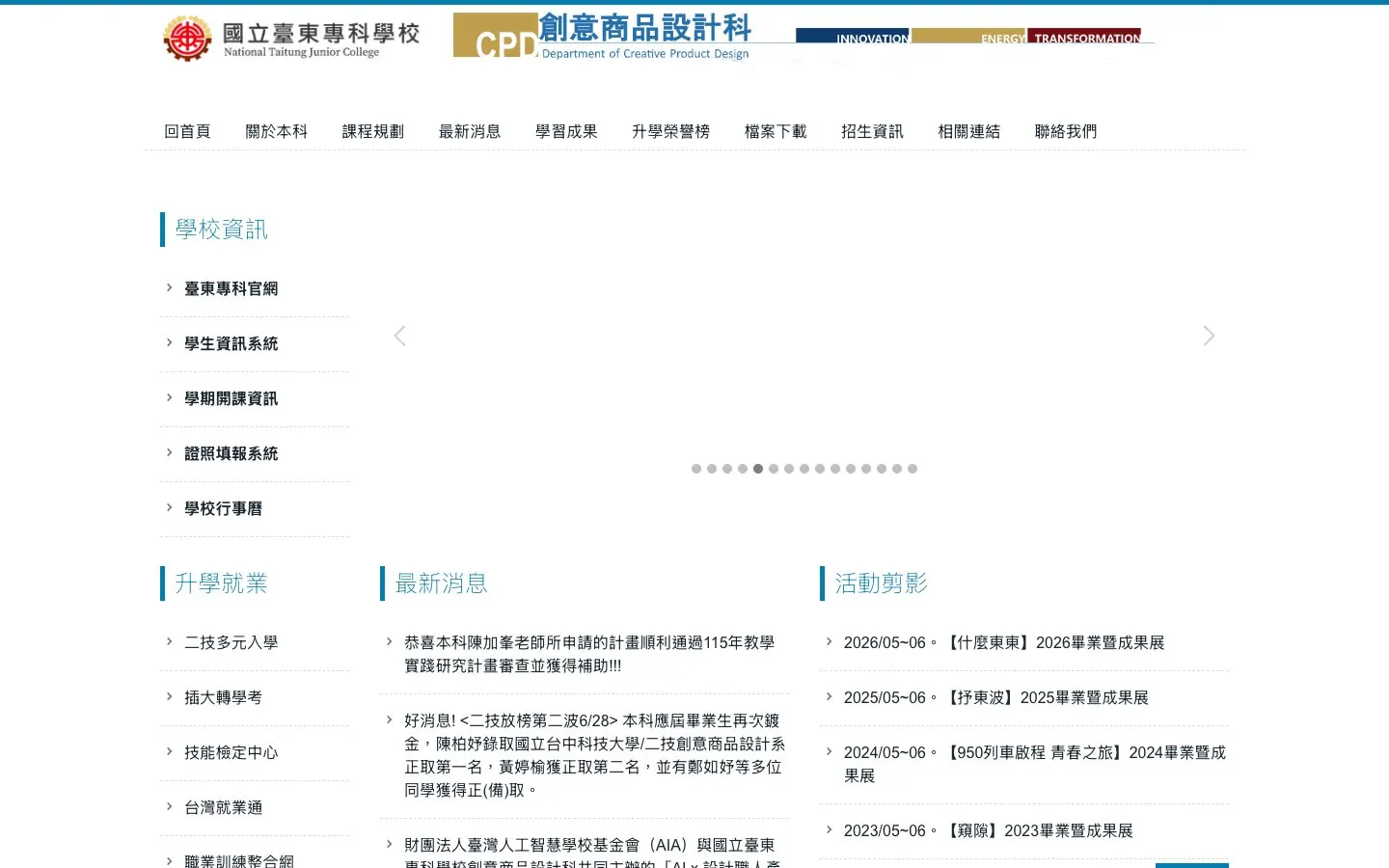Read news about 陳加峯老師 115年教學實踐研究計畫
This screenshot has width=1389, height=868.
tap(589, 654)
